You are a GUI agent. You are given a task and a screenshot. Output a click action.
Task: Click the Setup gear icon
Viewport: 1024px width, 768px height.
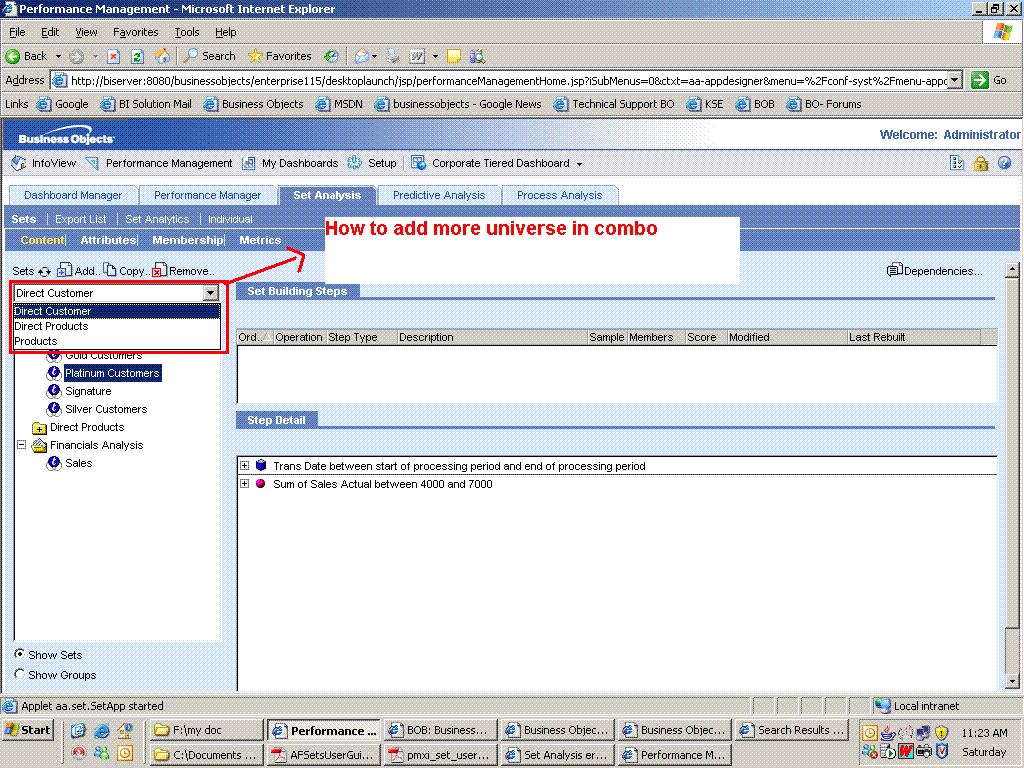point(355,163)
